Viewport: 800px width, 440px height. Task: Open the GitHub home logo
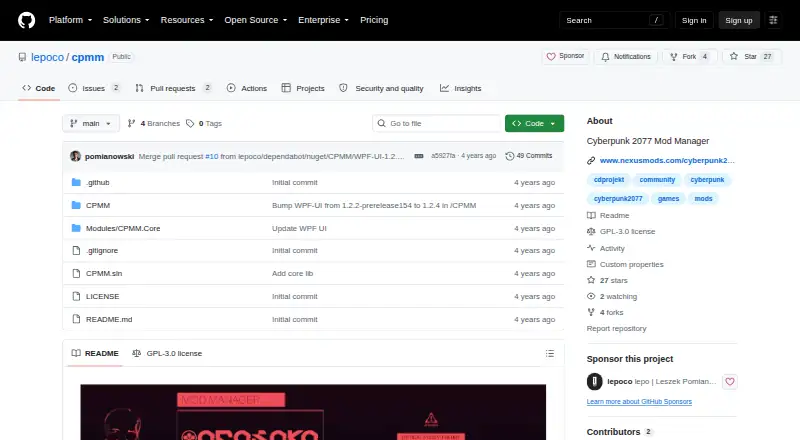pyautogui.click(x=27, y=20)
